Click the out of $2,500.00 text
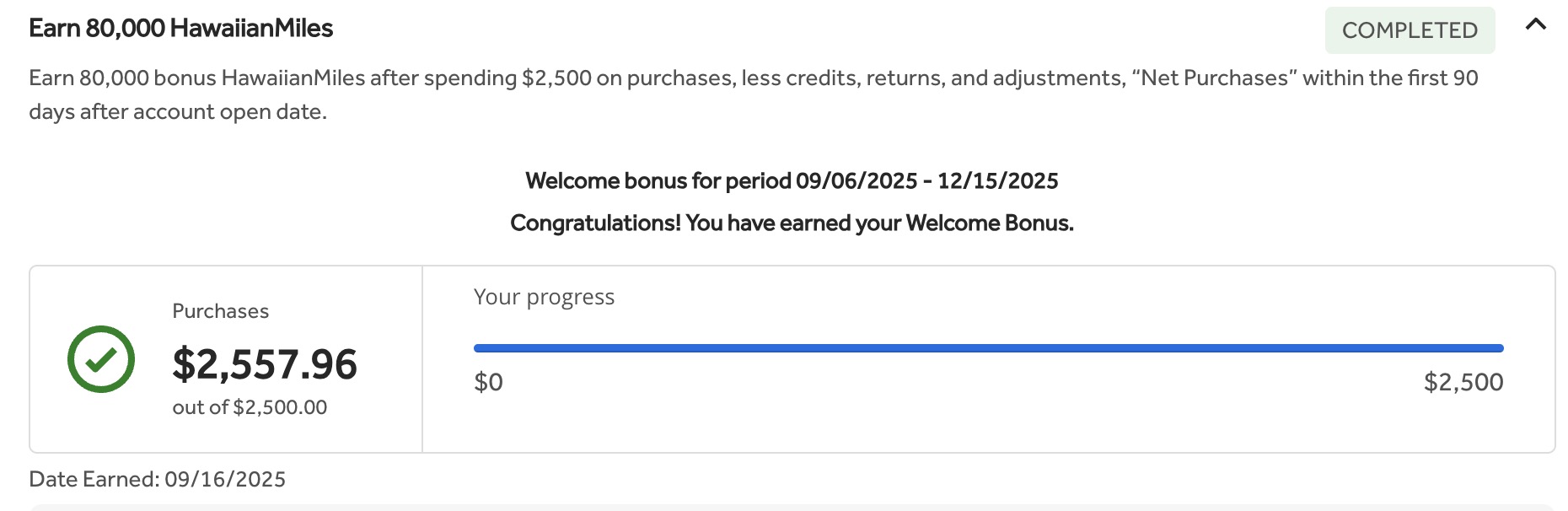The height and width of the screenshot is (511, 1568). click(x=250, y=407)
